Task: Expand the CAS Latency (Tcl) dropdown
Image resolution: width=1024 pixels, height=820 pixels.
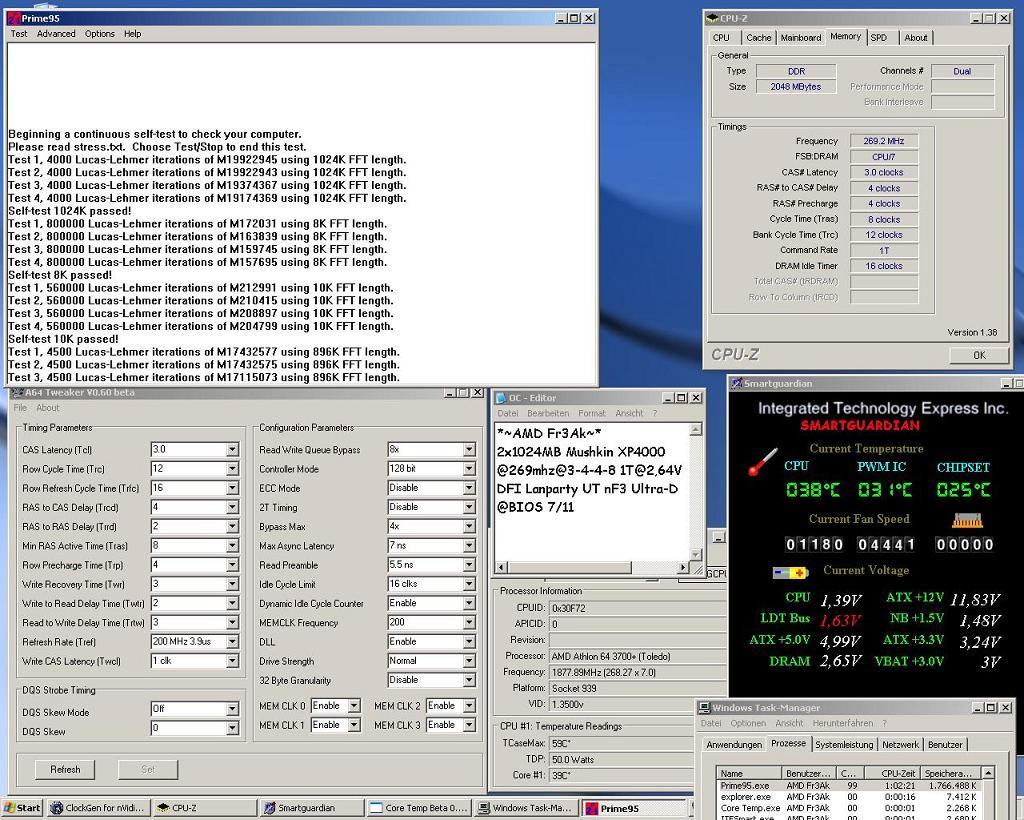Action: pos(232,450)
